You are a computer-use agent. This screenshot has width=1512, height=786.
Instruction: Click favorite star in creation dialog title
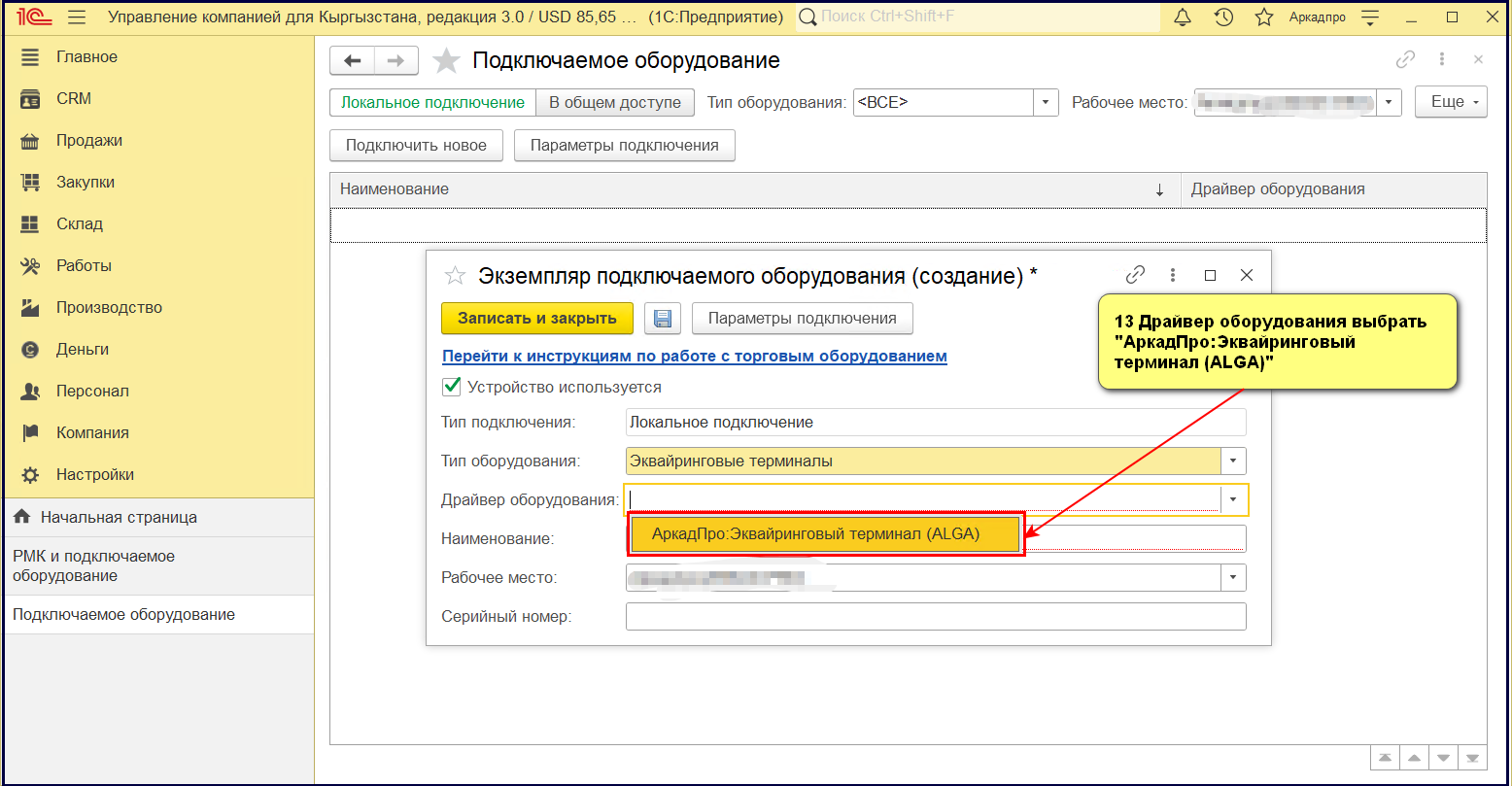click(455, 276)
